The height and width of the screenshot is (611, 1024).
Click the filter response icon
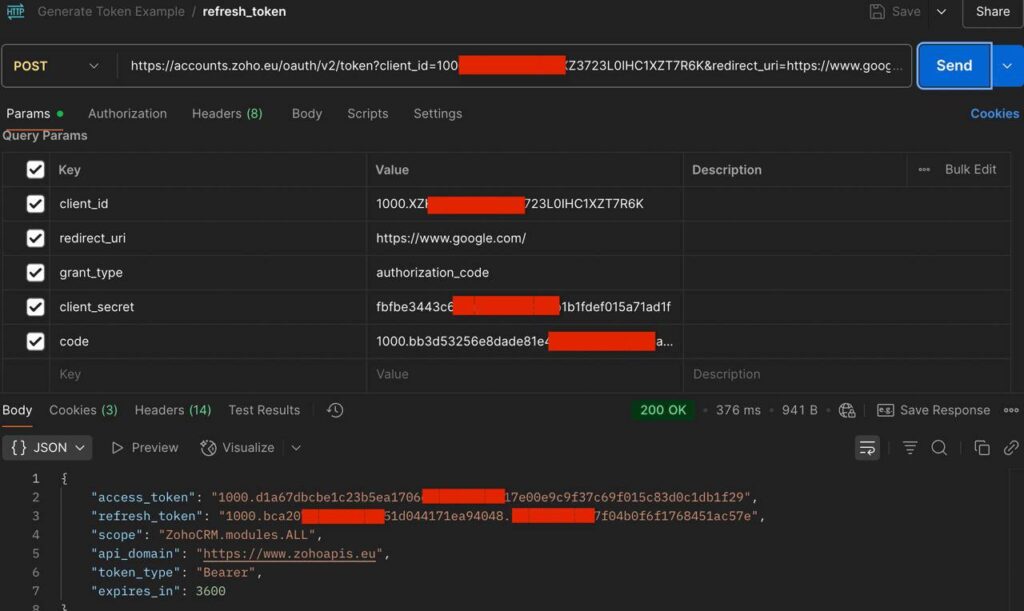point(910,448)
